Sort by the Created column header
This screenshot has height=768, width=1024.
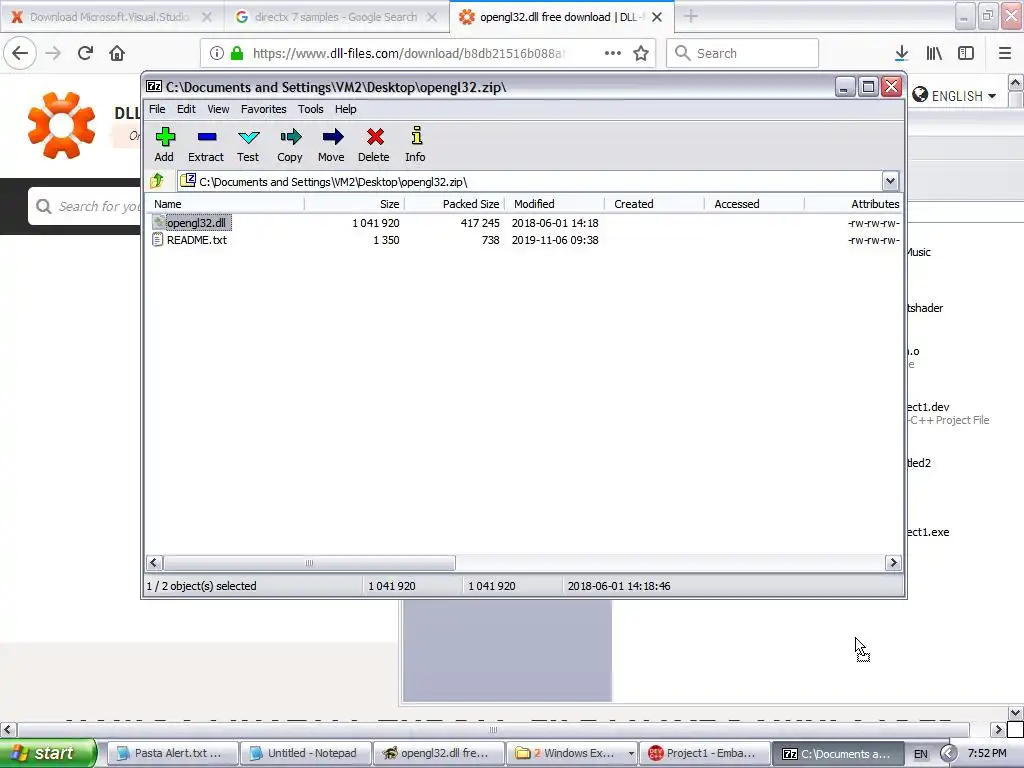[654, 204]
